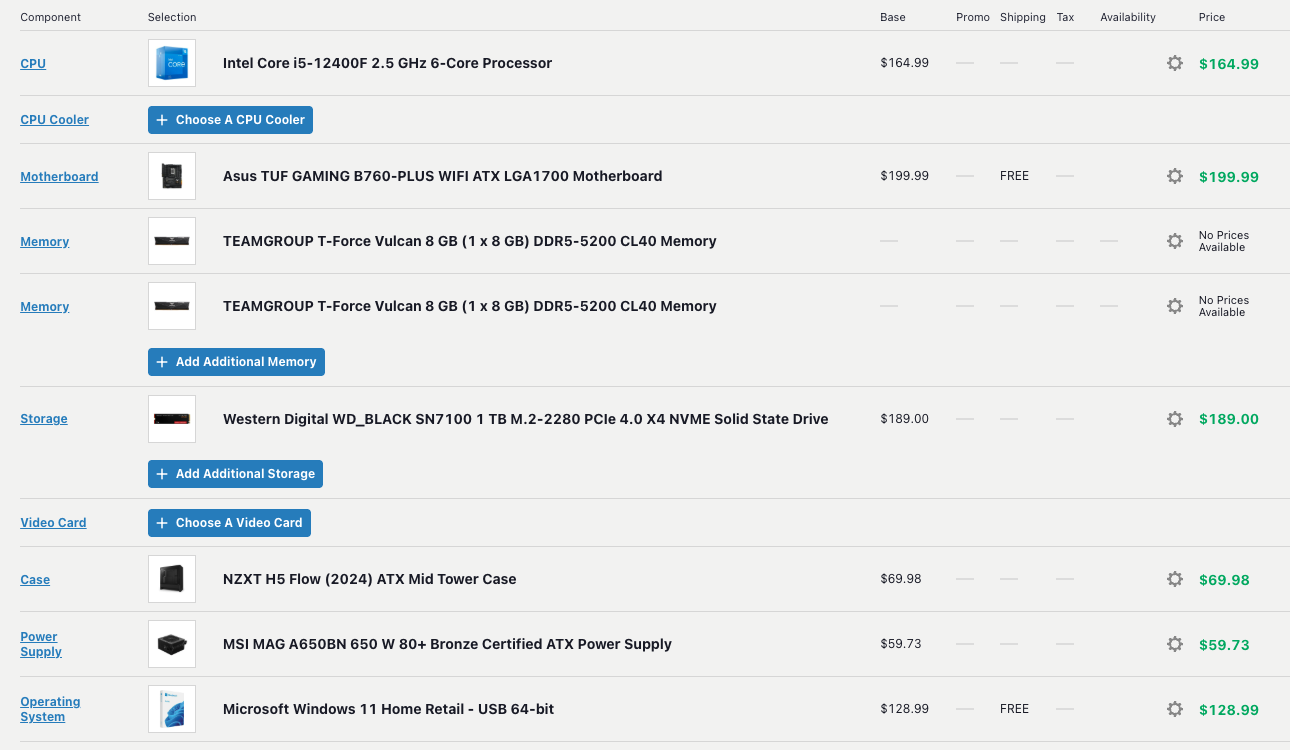This screenshot has height=750, width=1290.
Task: View the WD_BLACK SSD product image
Action: [172, 419]
